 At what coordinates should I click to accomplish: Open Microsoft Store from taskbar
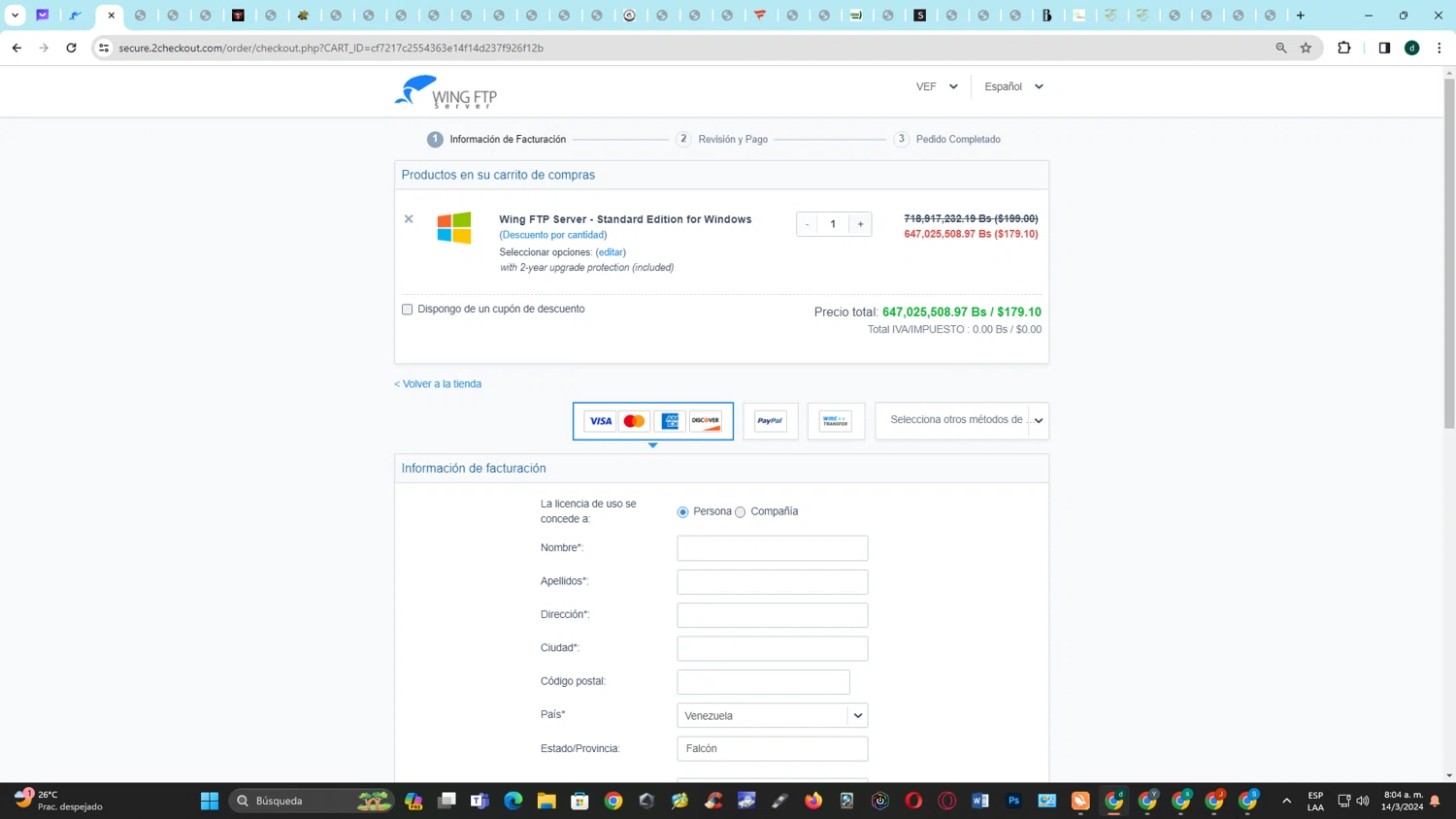(579, 801)
